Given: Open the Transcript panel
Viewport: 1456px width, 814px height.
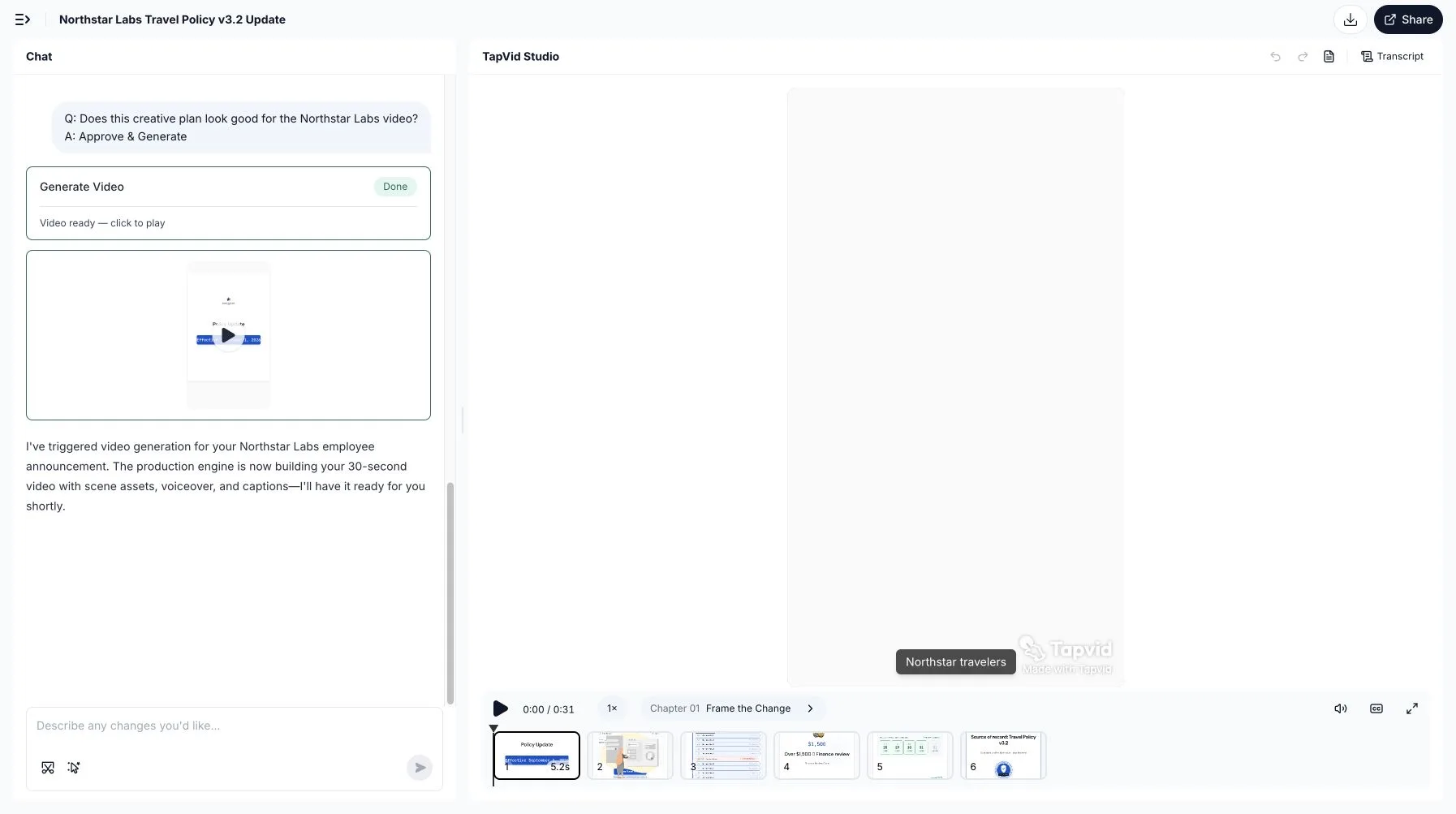Looking at the screenshot, I should point(1393,57).
